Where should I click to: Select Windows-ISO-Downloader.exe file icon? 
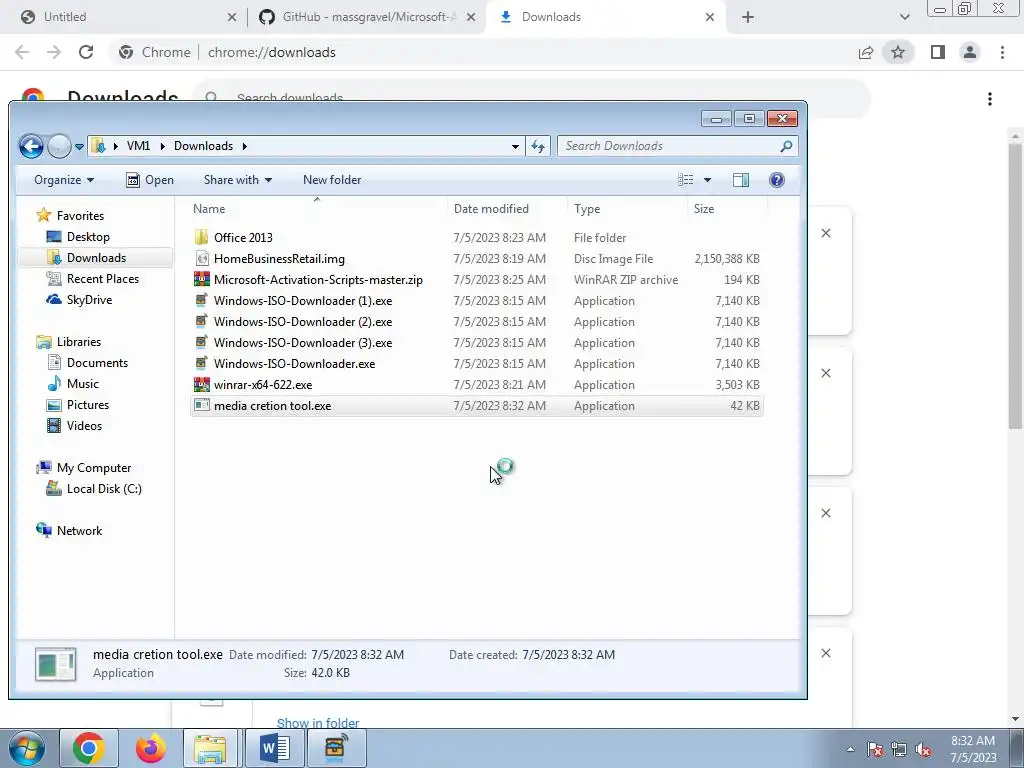click(x=202, y=364)
